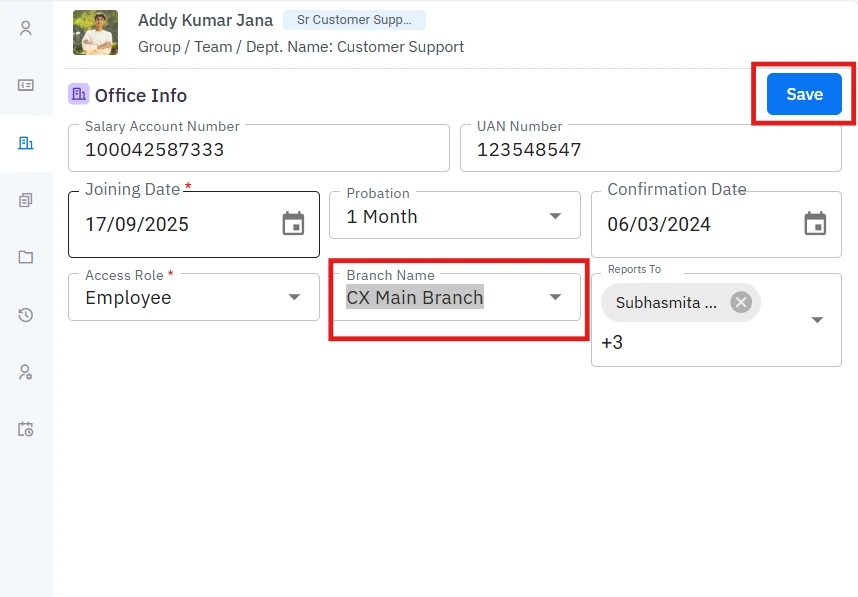Click the ID card icon in sidebar
The image size is (858, 597).
coord(26,85)
